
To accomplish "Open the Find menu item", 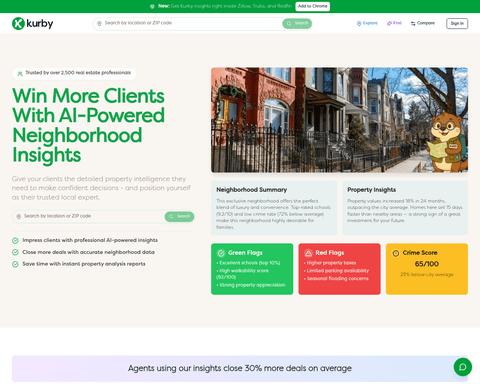I will click(x=394, y=23).
